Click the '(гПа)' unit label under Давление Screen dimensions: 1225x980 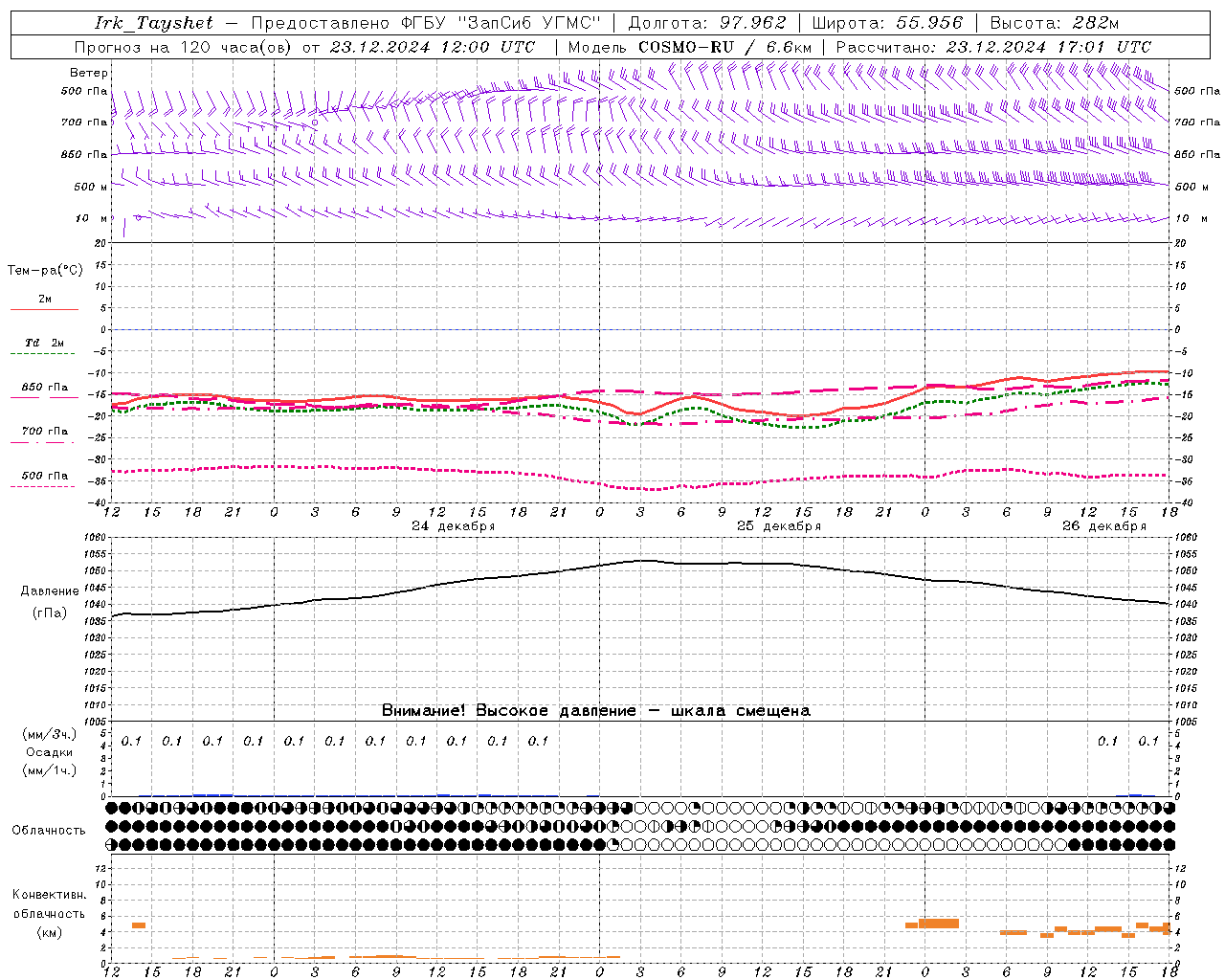point(50,613)
